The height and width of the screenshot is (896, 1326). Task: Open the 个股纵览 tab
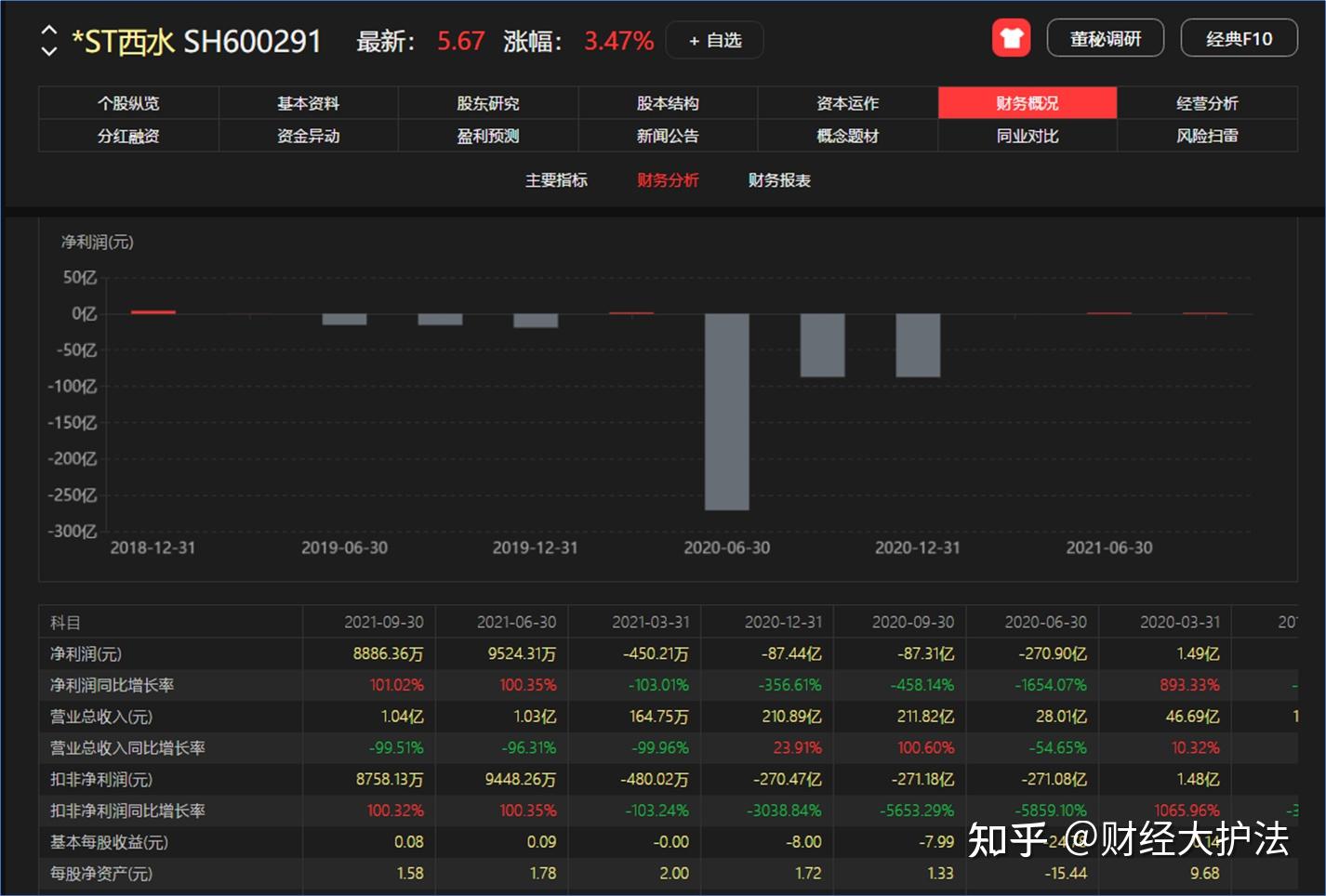(x=128, y=102)
